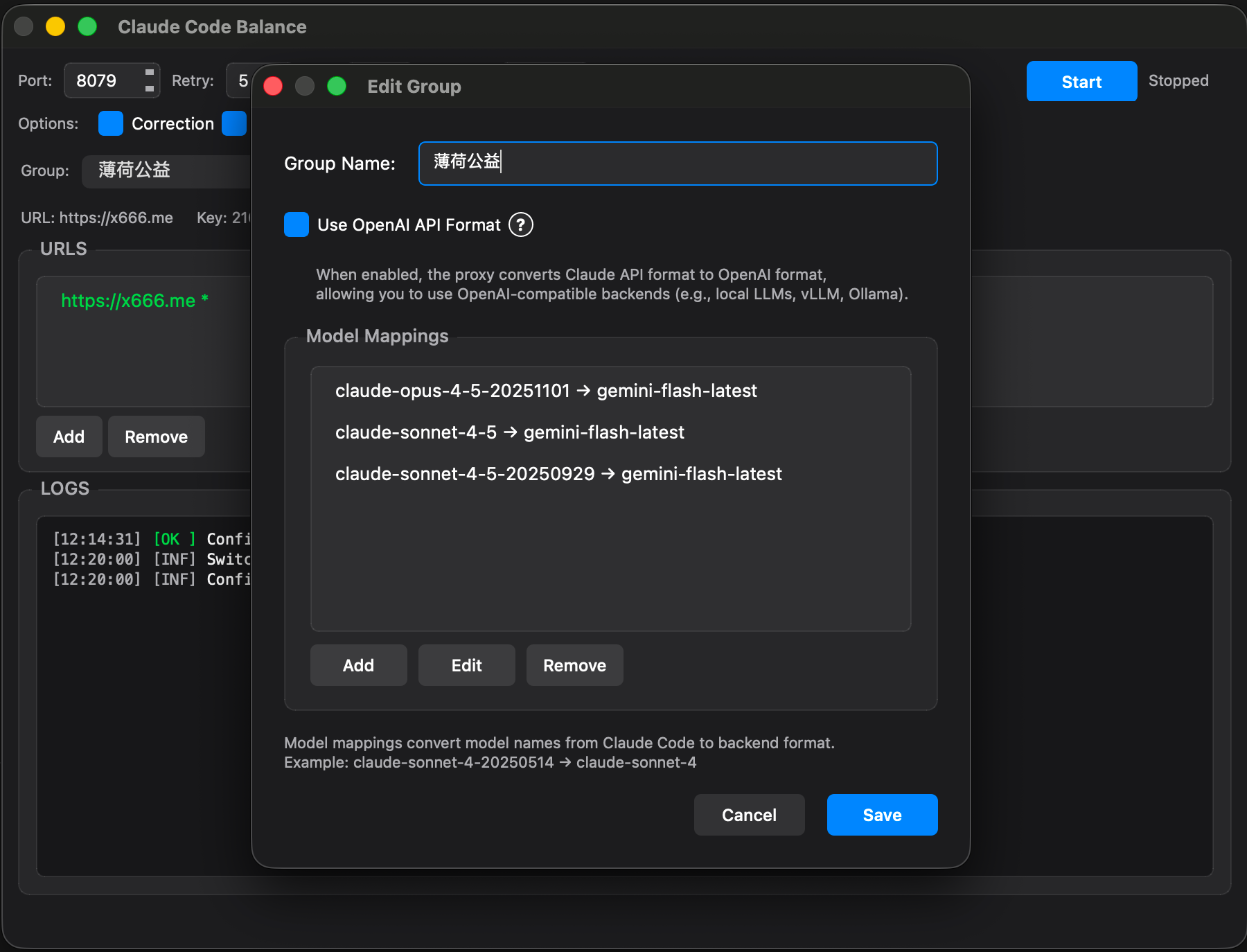
Task: Click Edit to modify selected mapping
Action: click(466, 665)
